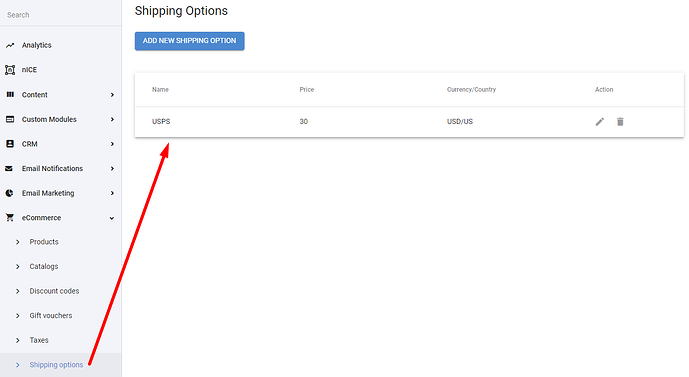
Task: Click the Content columns icon
Action: [10, 94]
